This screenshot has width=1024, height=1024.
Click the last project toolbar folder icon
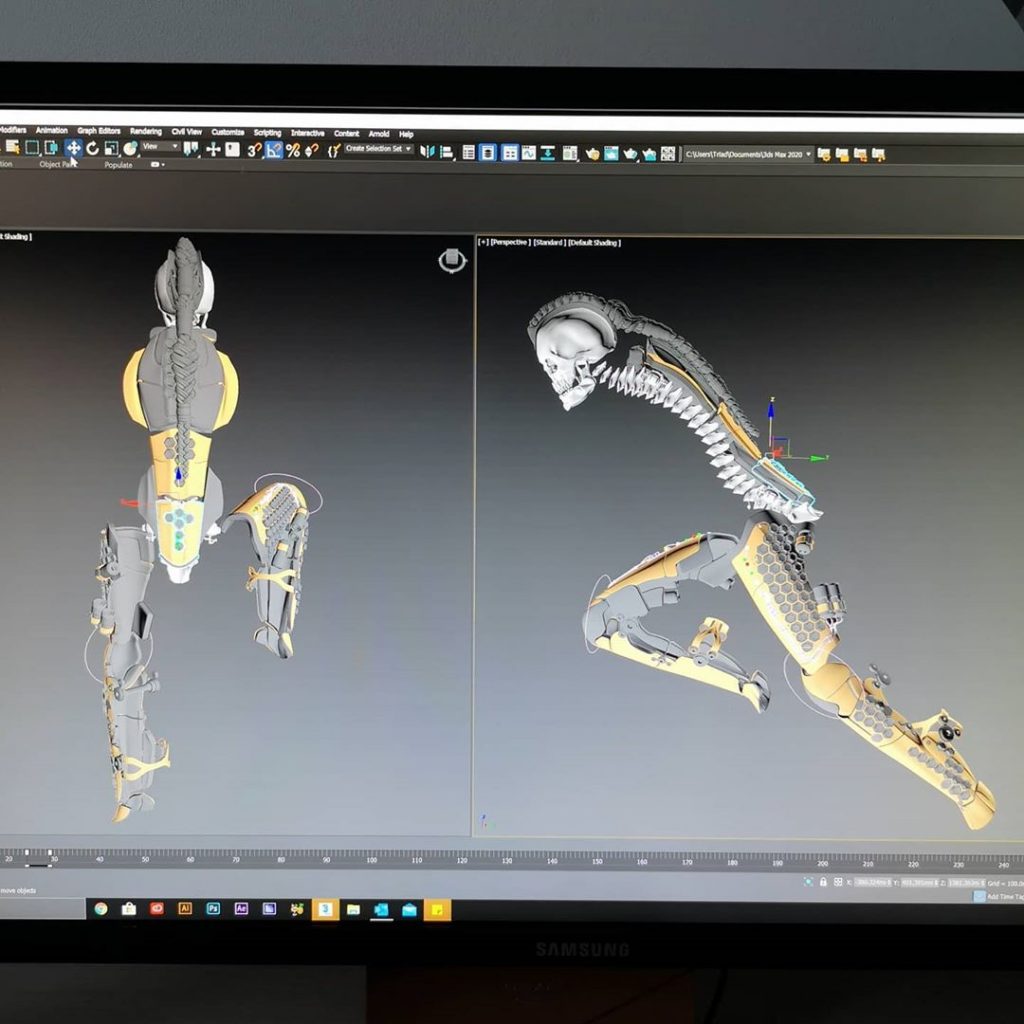[879, 155]
